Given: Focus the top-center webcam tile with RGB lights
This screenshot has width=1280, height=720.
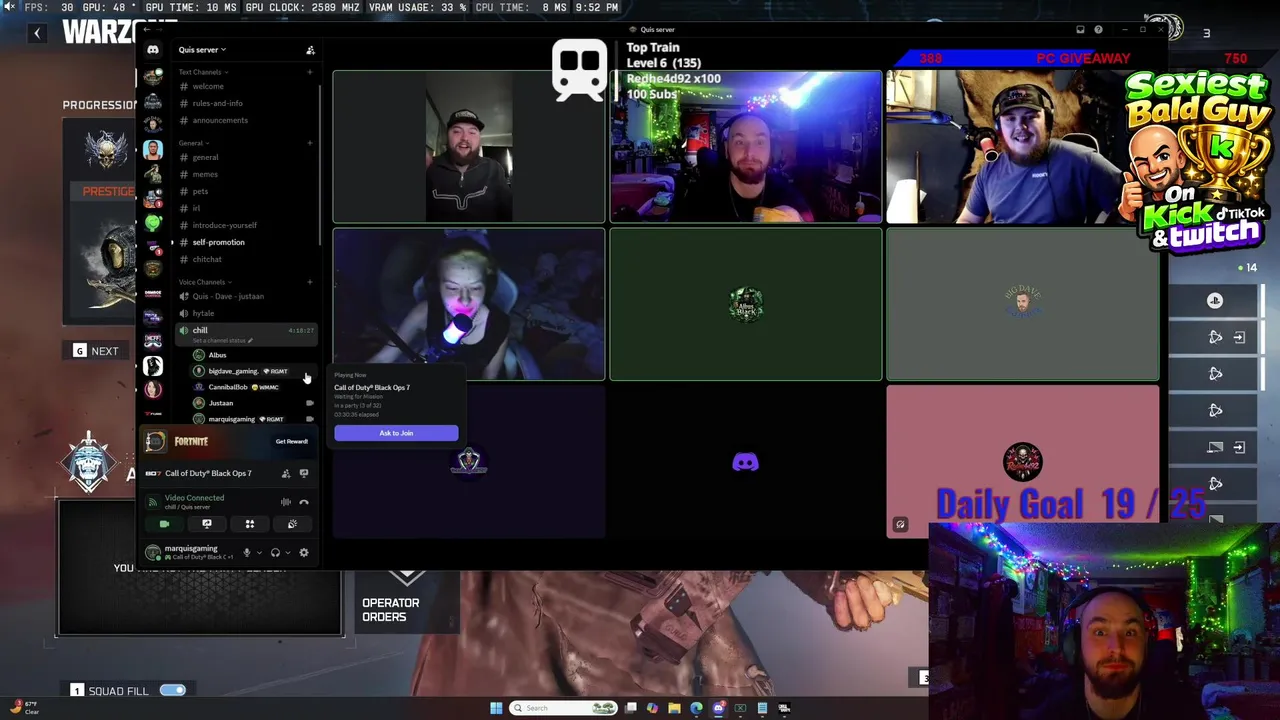Looking at the screenshot, I should [746, 146].
